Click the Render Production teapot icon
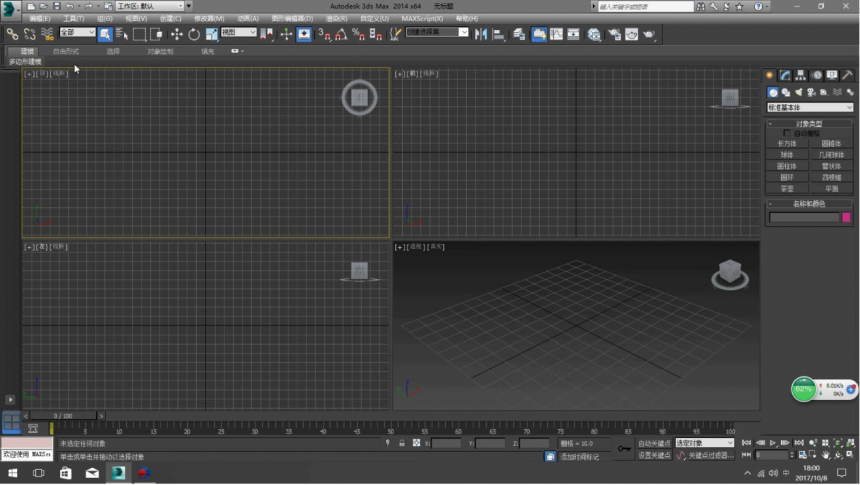Viewport: 860px width, 485px height. tap(649, 34)
